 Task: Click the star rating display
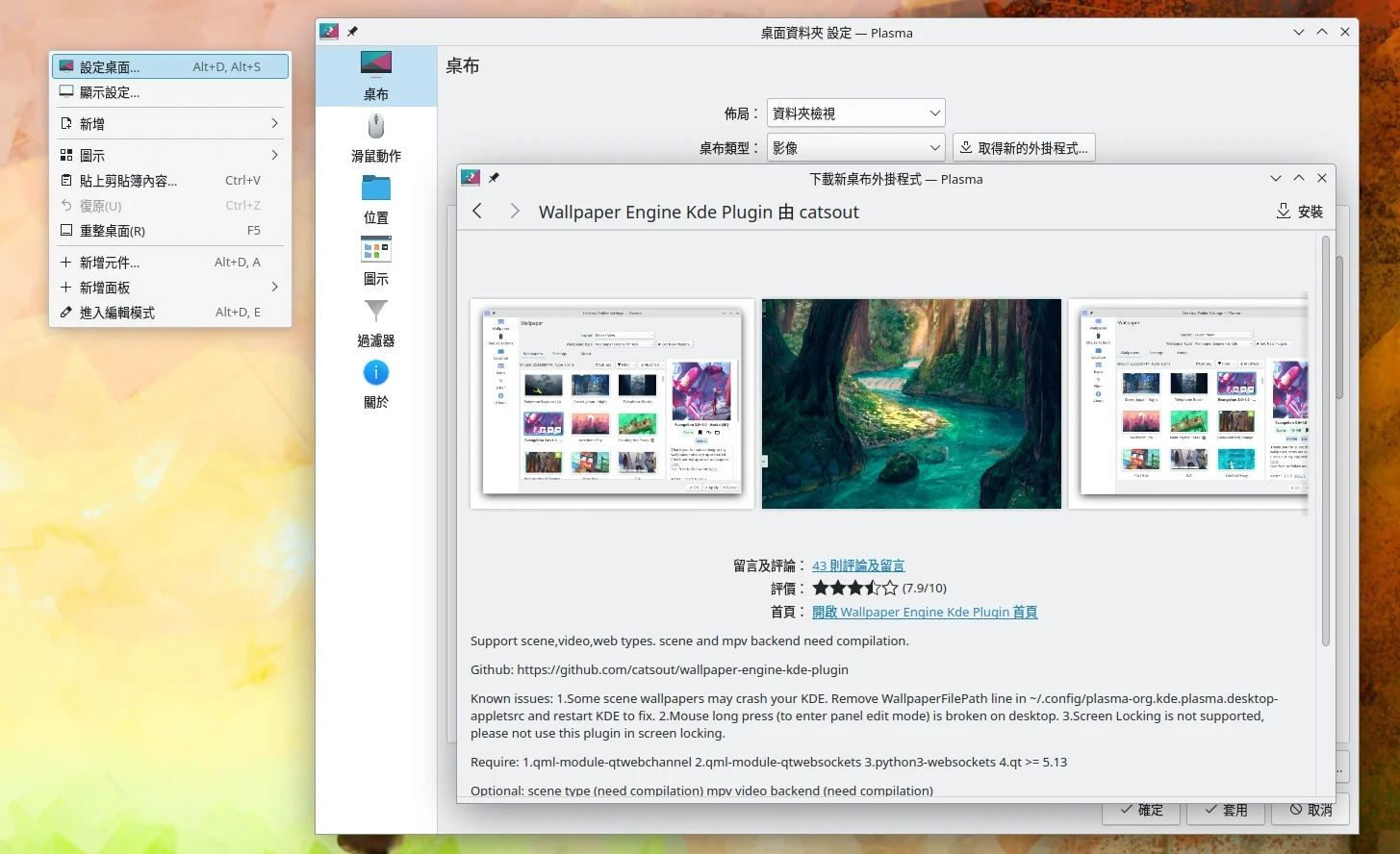(x=855, y=588)
